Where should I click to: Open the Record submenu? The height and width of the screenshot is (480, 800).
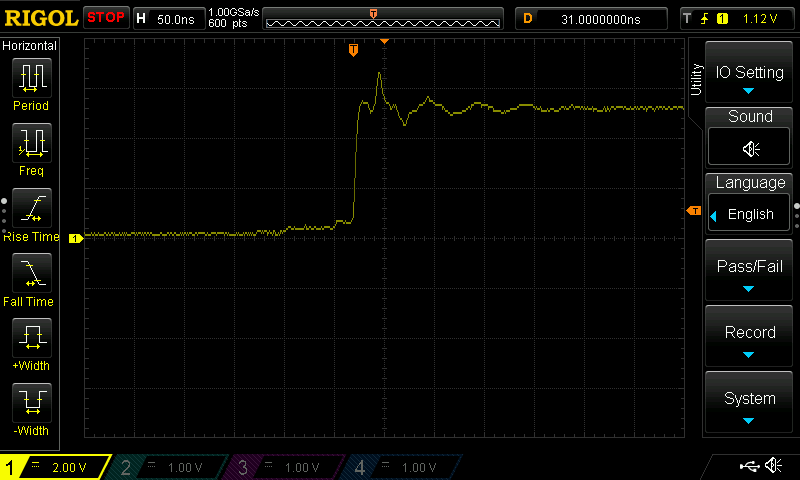749,337
